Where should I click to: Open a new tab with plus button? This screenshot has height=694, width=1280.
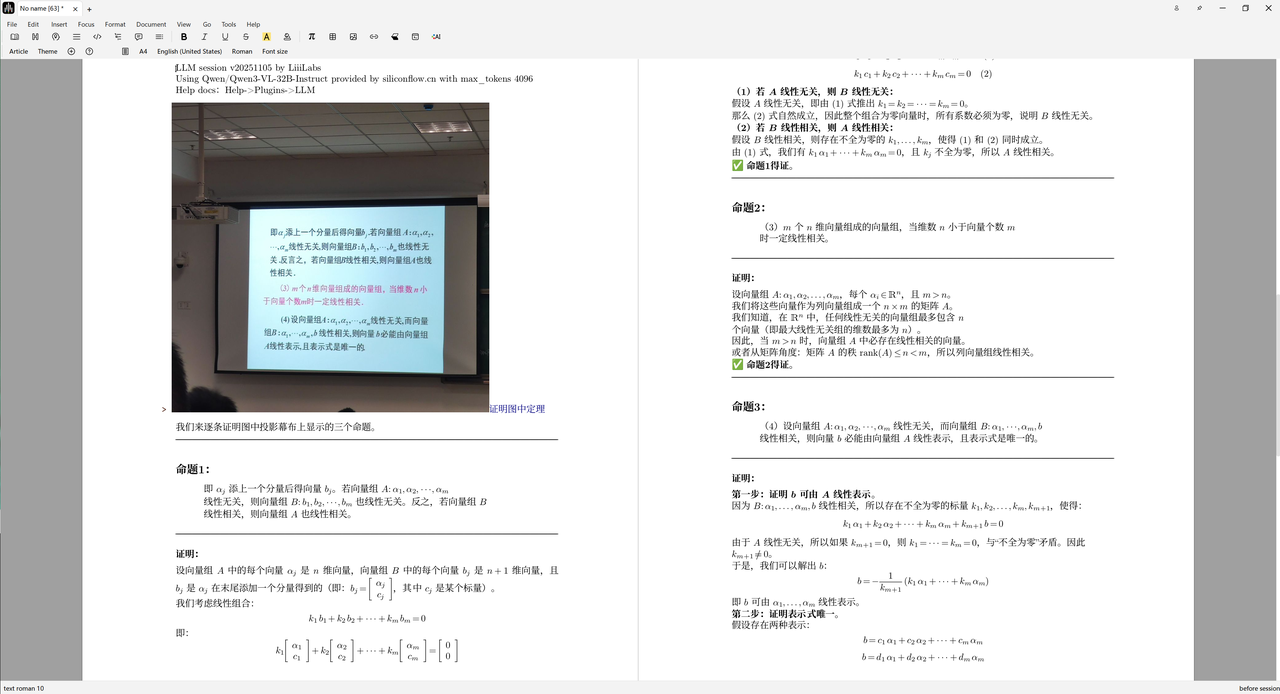(x=89, y=8)
